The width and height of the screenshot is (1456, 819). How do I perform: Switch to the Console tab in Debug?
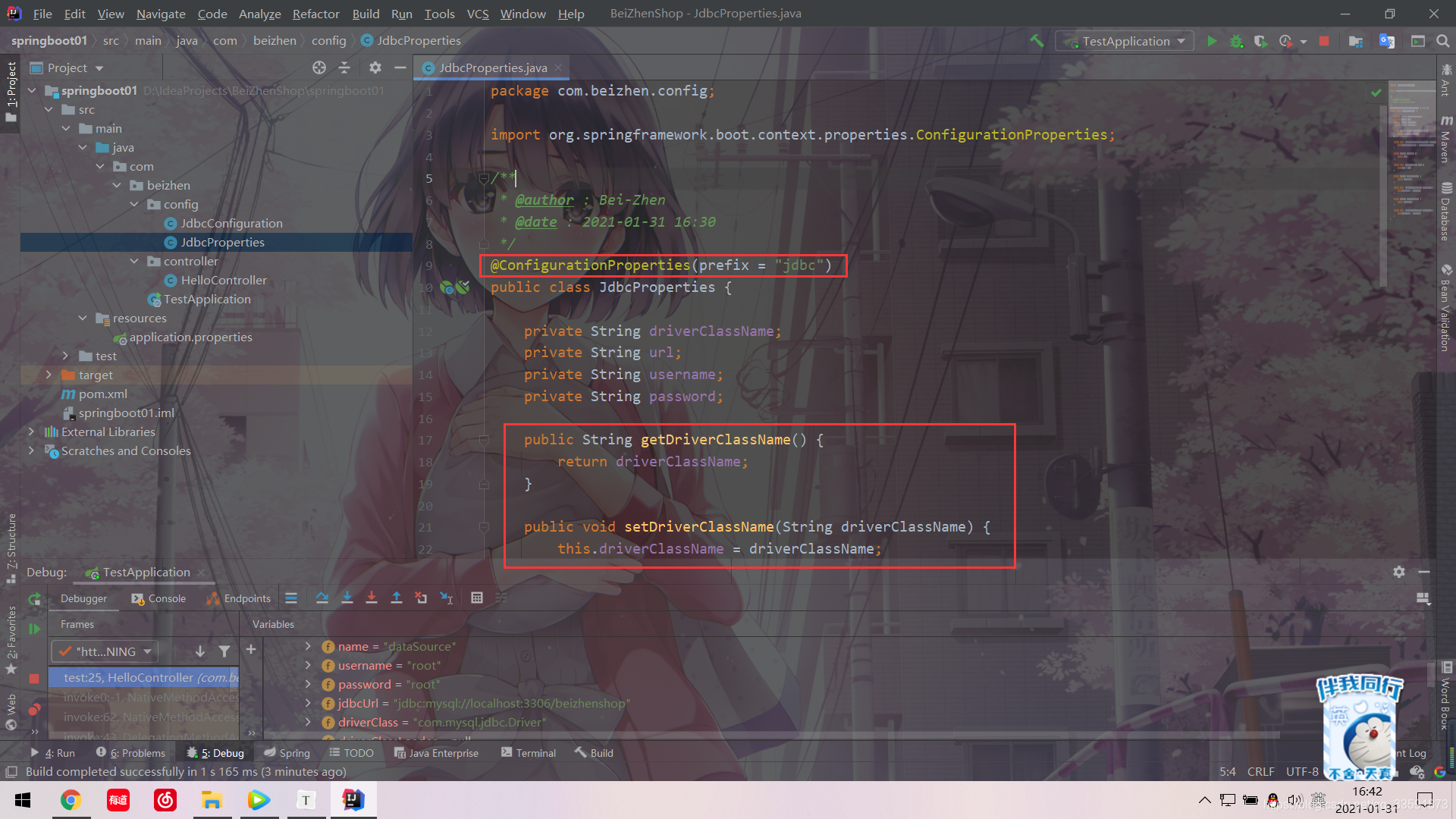coord(158,598)
